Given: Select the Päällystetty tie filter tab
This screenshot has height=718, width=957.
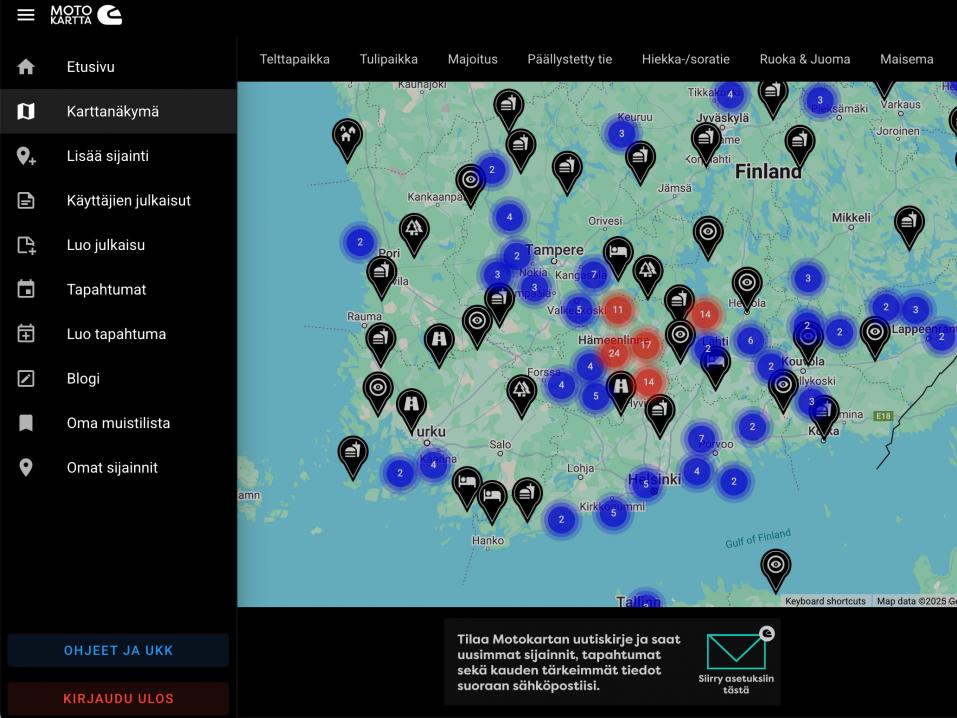Looking at the screenshot, I should 569,59.
